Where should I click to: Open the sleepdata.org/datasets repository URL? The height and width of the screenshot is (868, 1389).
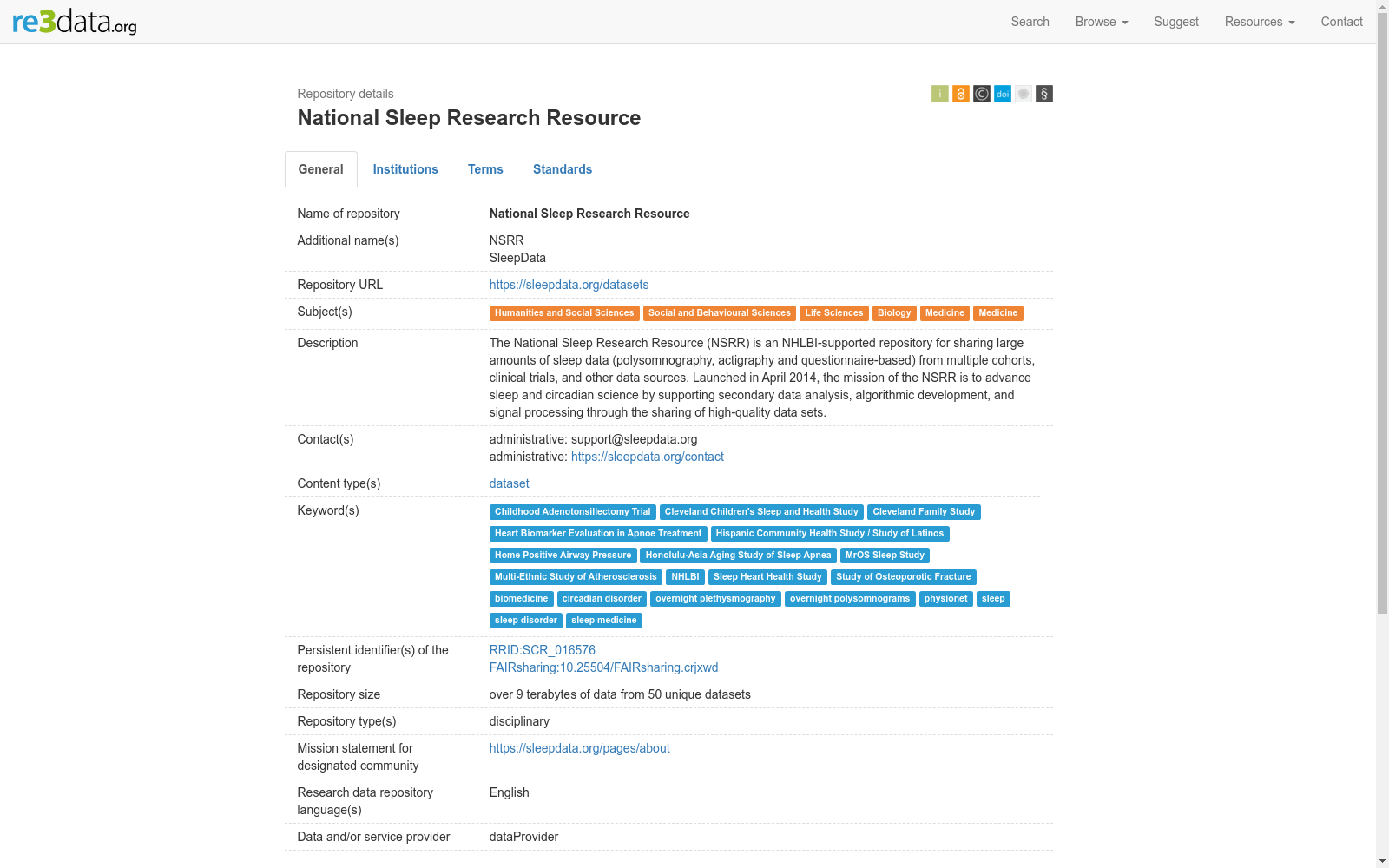click(x=569, y=285)
